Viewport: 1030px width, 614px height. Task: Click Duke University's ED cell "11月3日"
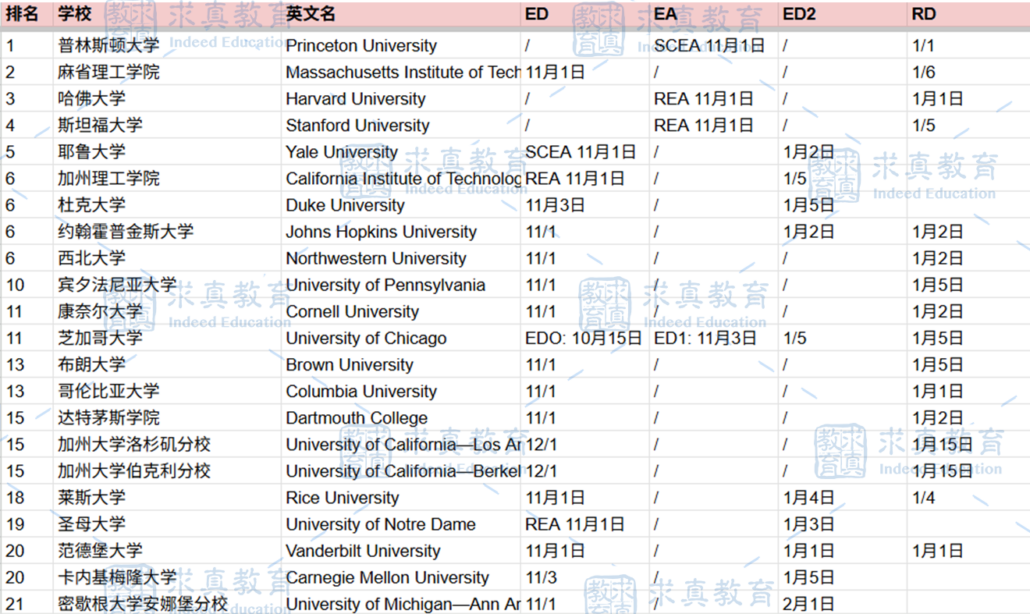pos(555,205)
